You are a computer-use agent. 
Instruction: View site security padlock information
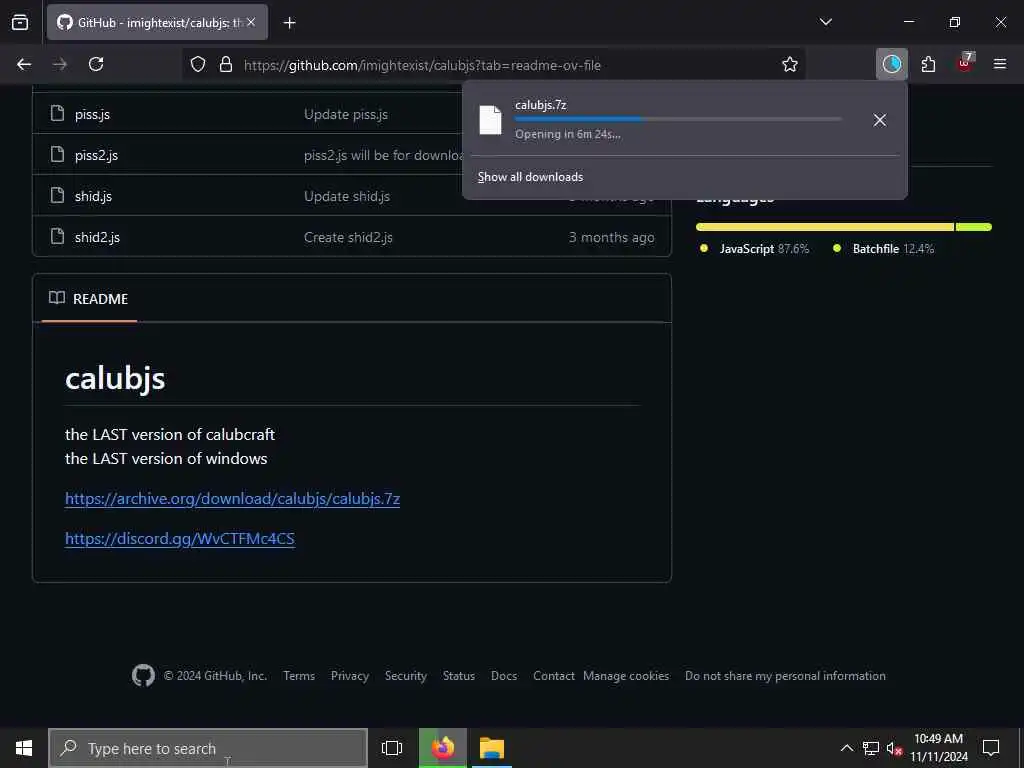coord(226,64)
